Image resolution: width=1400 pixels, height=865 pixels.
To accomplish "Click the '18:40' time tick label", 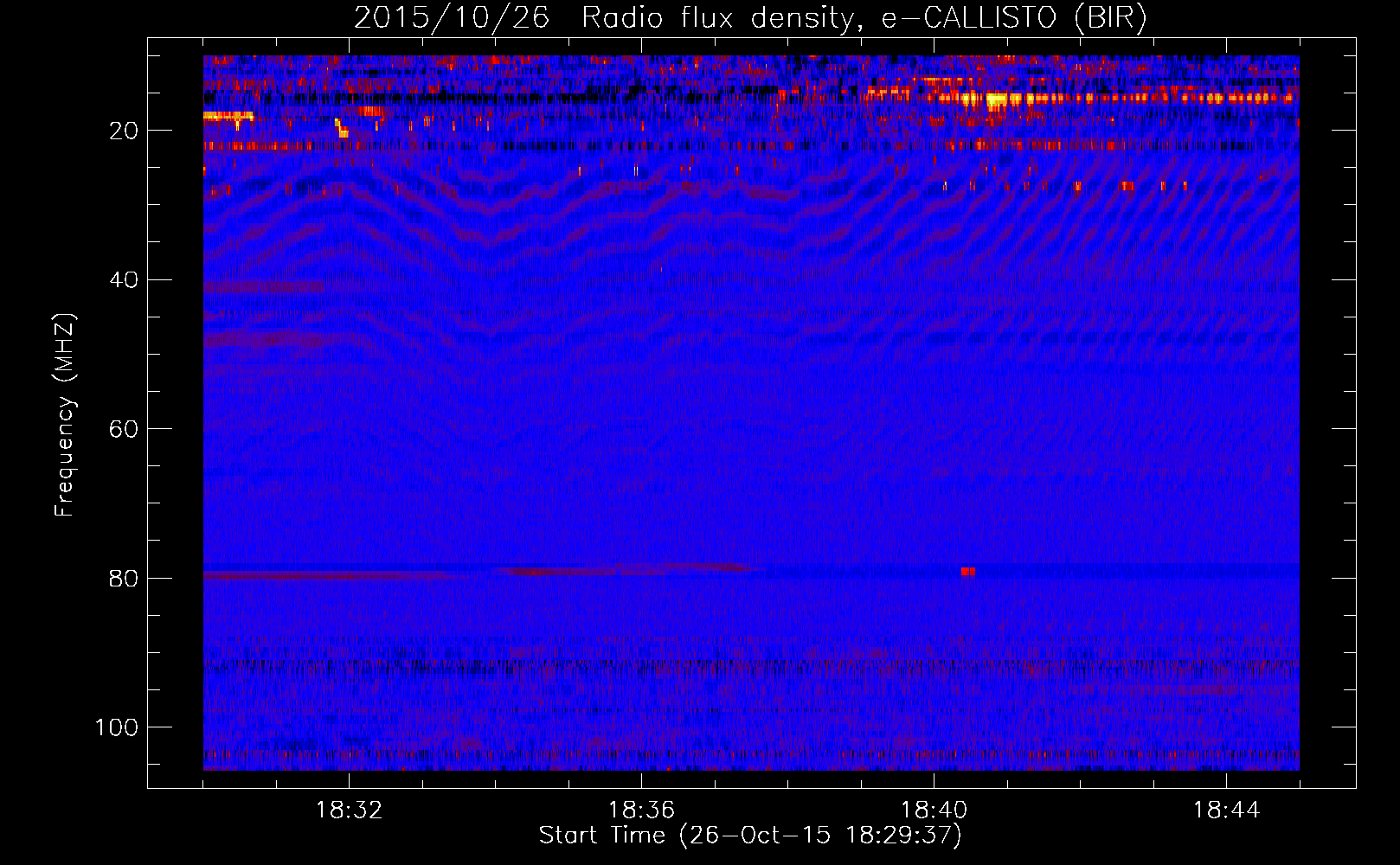I will pyautogui.click(x=934, y=811).
